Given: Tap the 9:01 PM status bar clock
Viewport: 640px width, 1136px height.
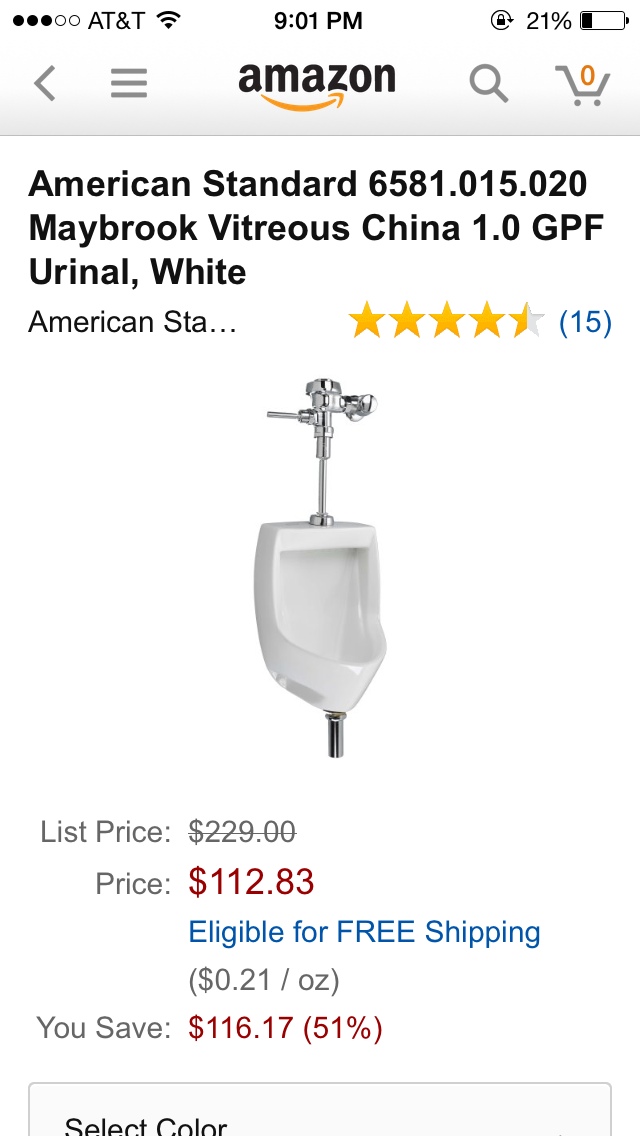Looking at the screenshot, I should coord(318,21).
